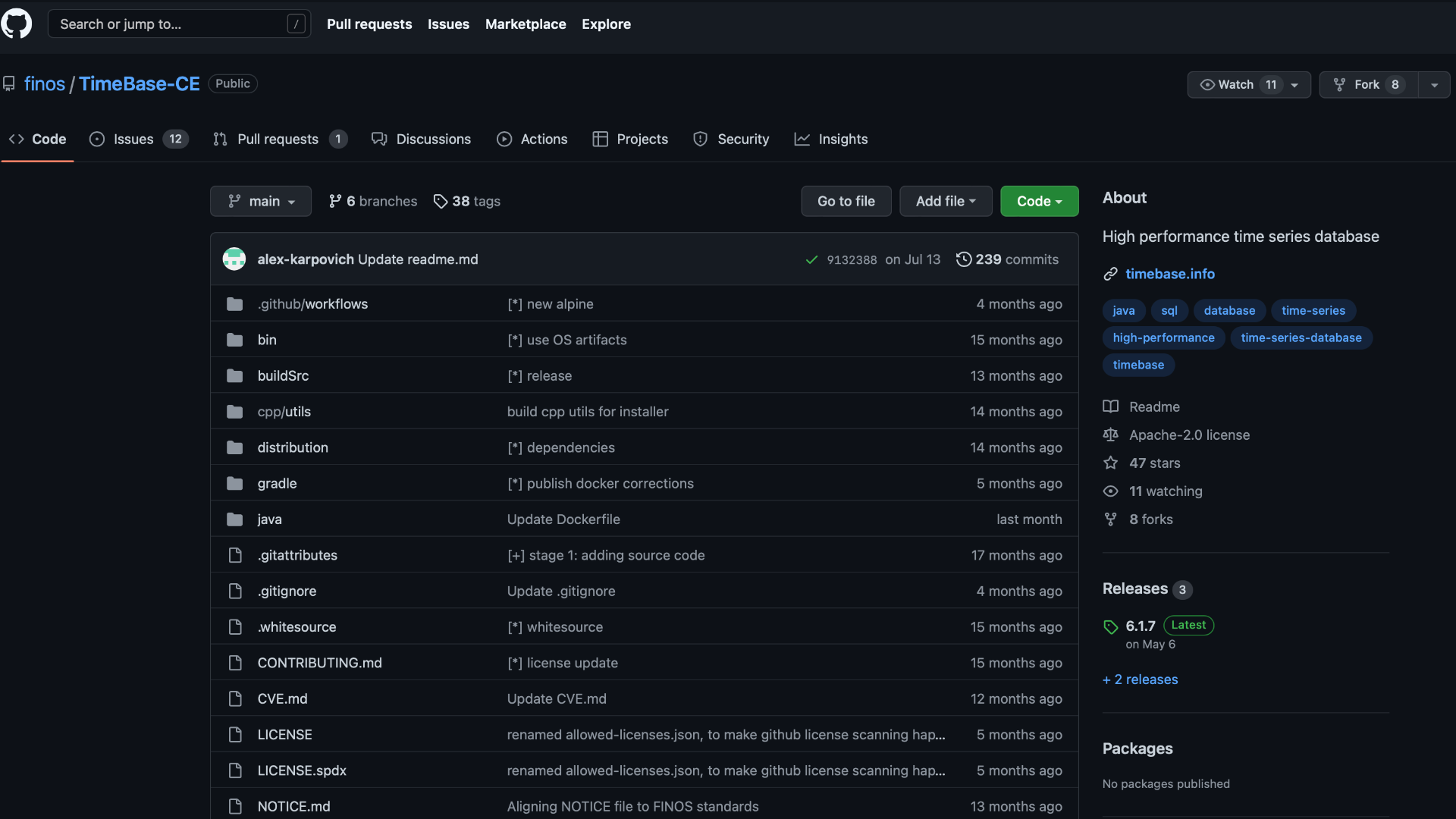Open the Discussions tab
Viewport: 1456px width, 819px height.
point(421,140)
